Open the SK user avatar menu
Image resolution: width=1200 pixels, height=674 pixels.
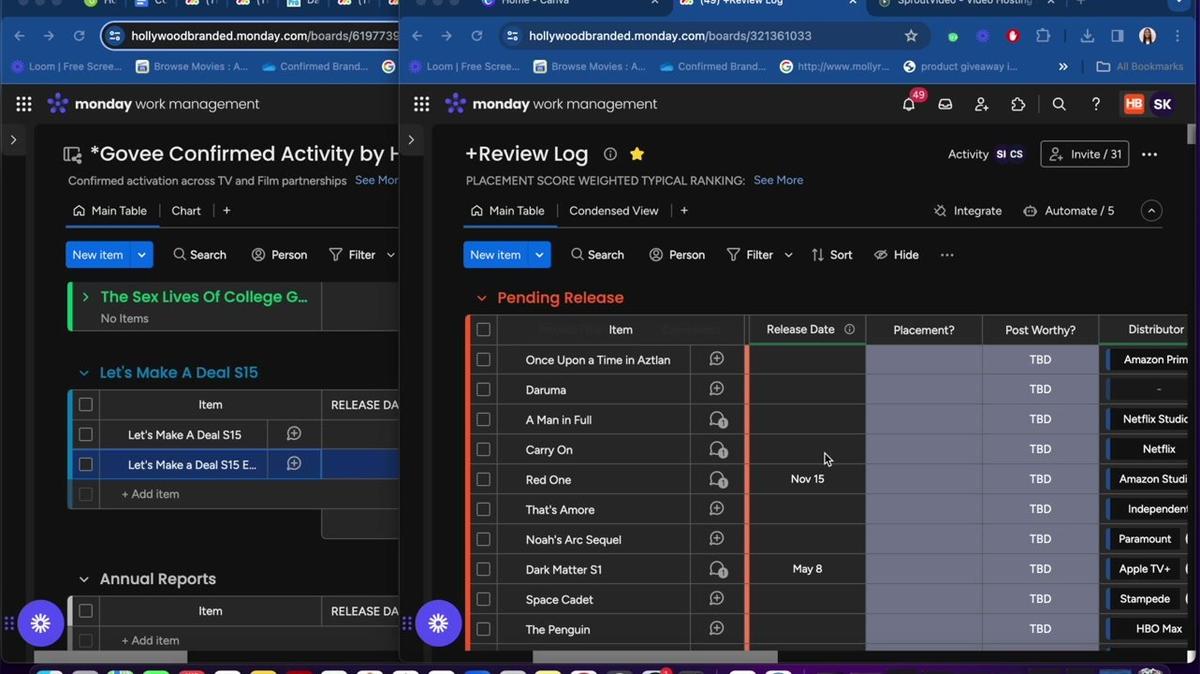click(1162, 104)
